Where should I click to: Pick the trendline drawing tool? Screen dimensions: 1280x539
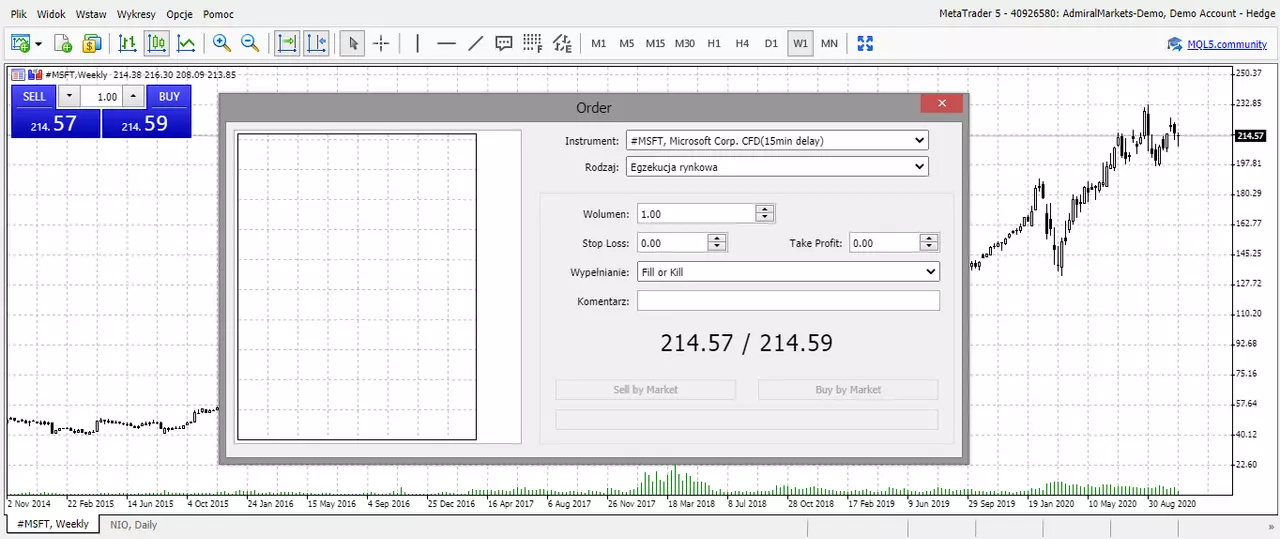tap(475, 43)
